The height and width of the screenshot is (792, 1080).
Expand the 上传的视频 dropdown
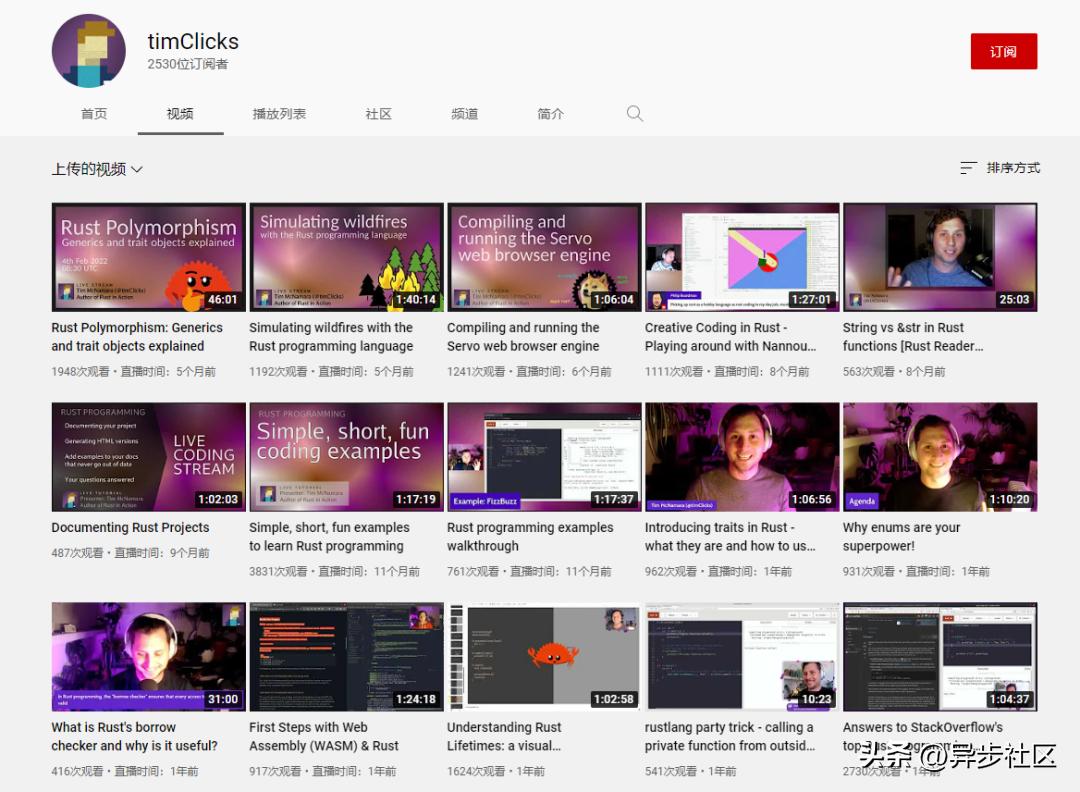(97, 170)
